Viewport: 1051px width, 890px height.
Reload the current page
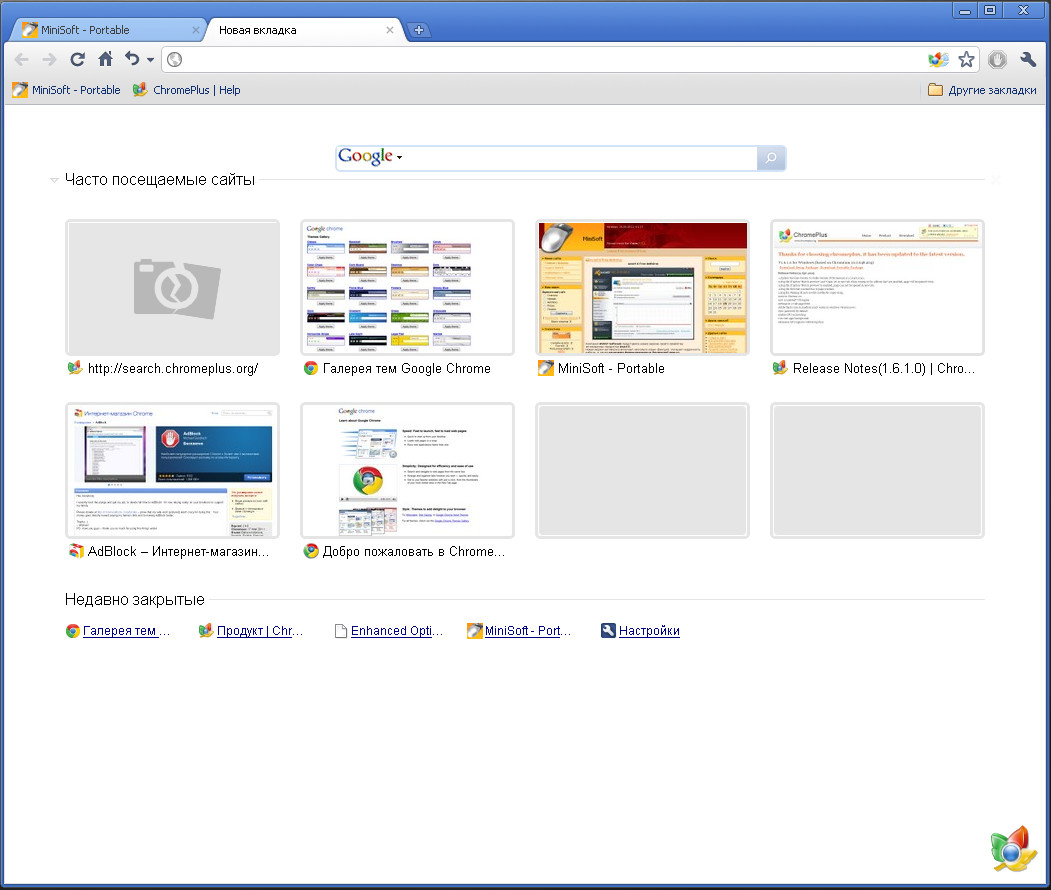coord(78,60)
